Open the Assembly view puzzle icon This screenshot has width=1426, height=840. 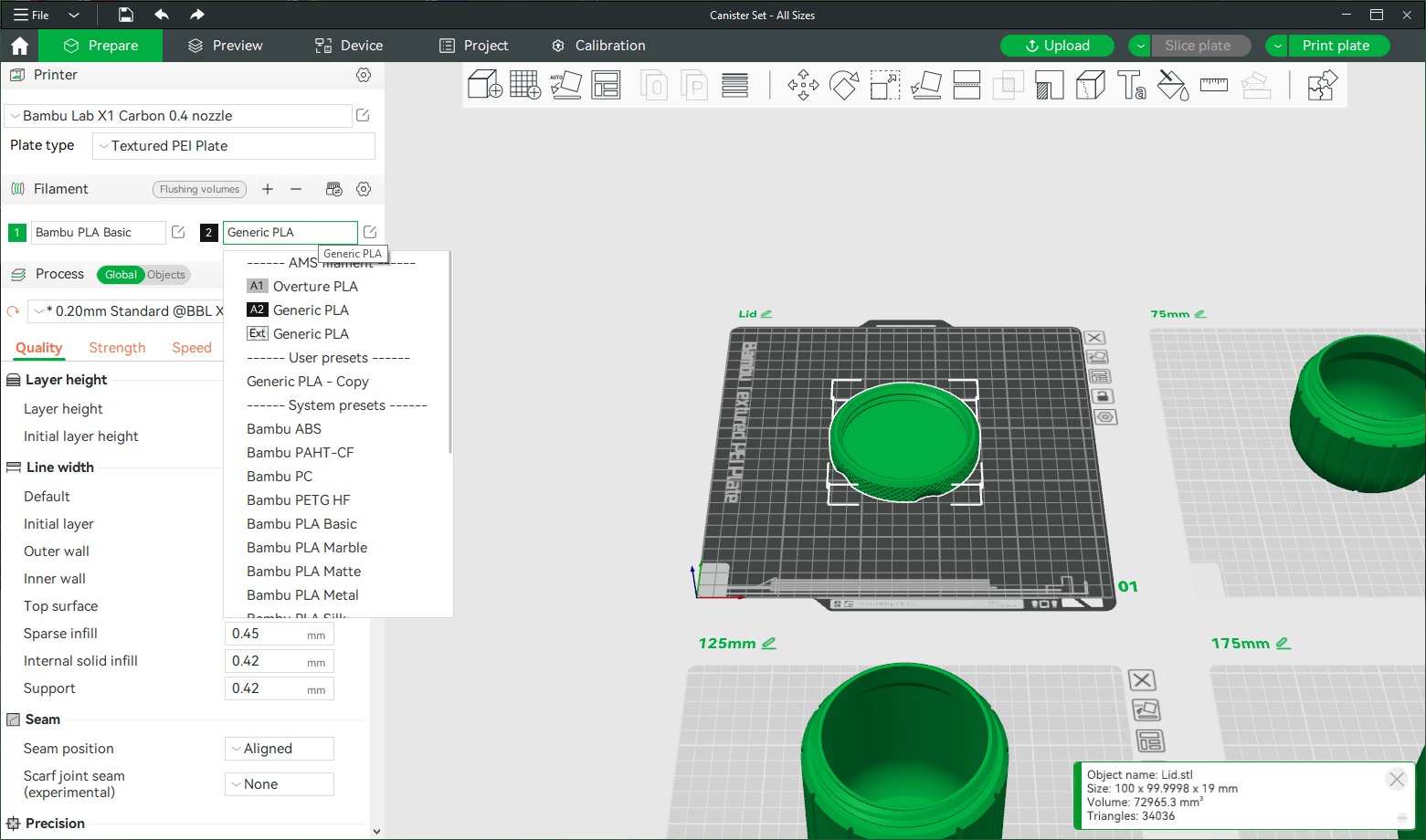coord(1321,86)
